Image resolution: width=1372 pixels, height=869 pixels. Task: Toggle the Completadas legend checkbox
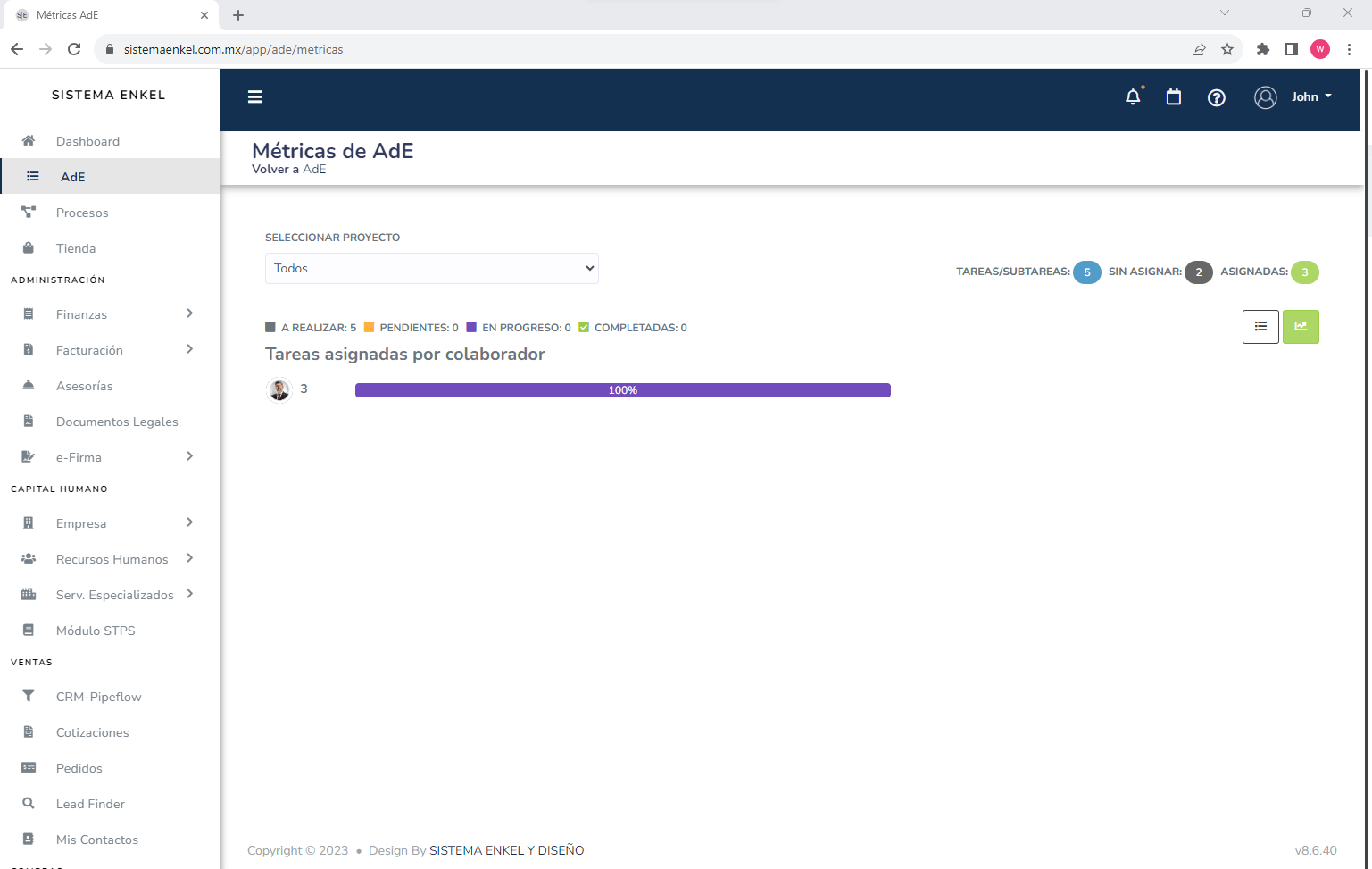(584, 328)
